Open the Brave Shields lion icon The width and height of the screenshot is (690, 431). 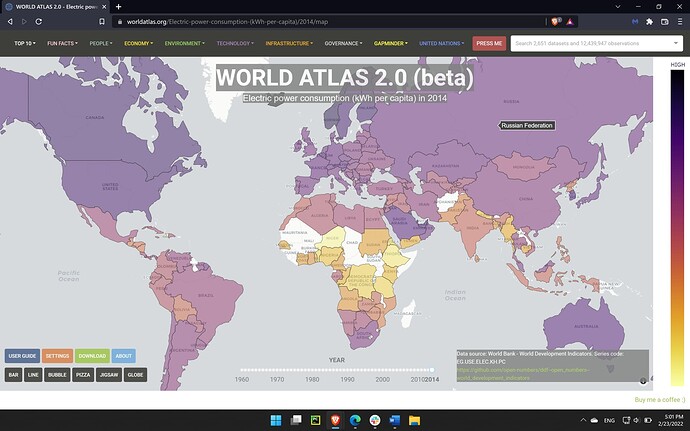[x=555, y=22]
